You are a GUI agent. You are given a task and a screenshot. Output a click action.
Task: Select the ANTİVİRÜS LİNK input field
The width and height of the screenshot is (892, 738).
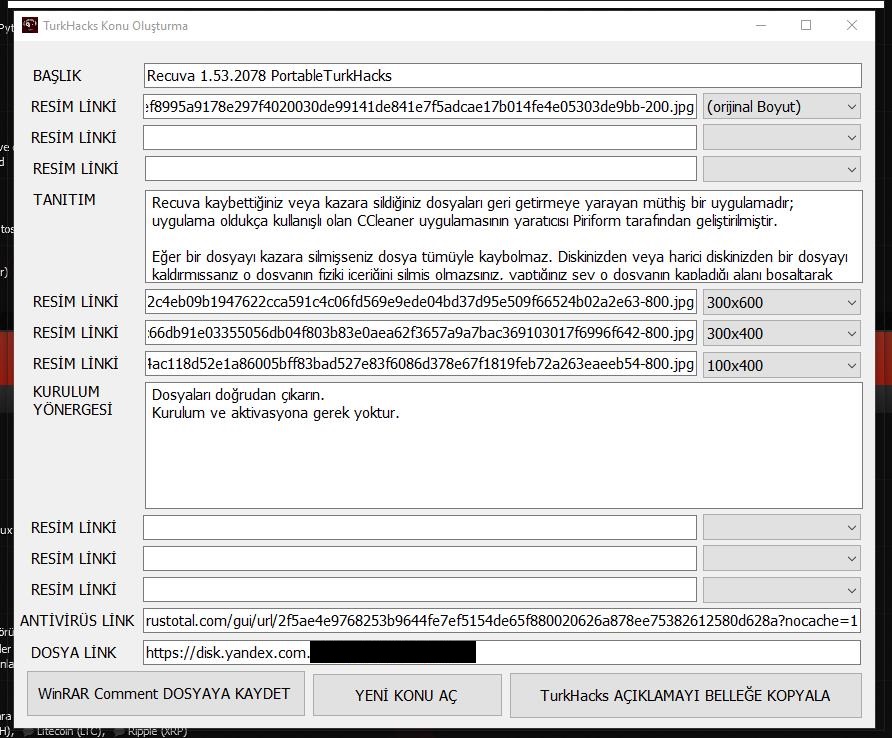(x=502, y=621)
